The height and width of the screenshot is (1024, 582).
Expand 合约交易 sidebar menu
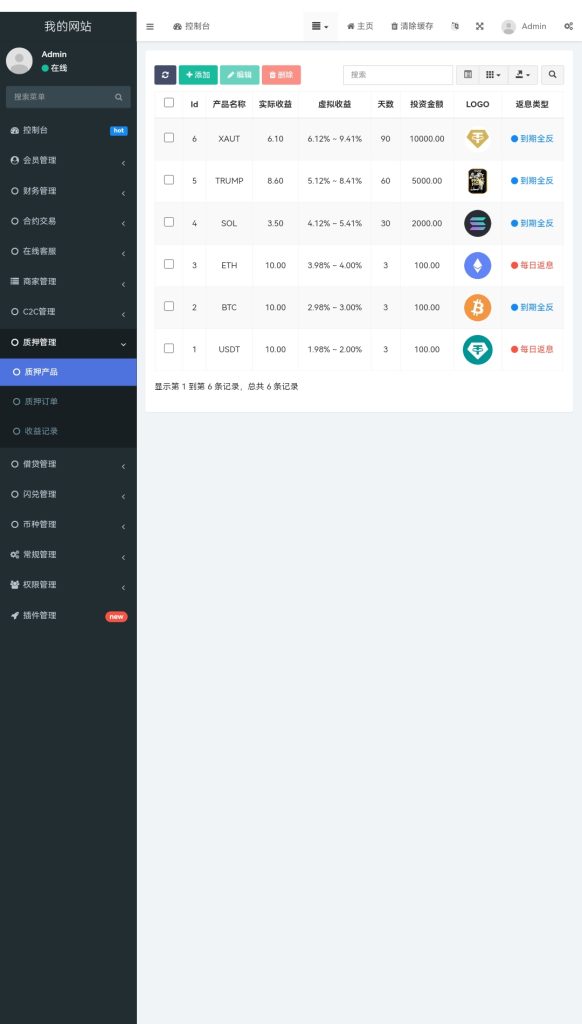69,221
